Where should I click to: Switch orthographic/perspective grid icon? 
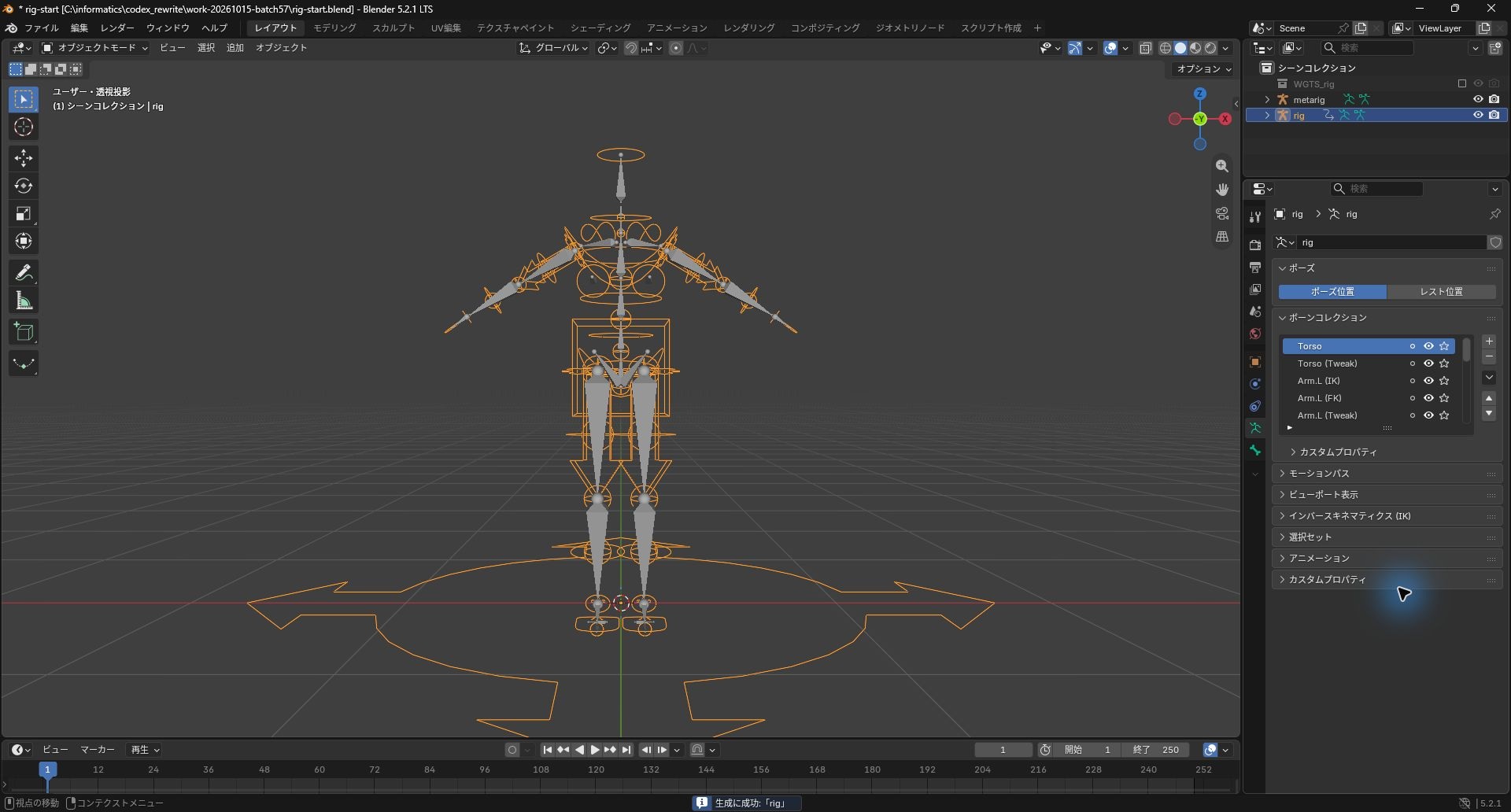tap(1222, 237)
